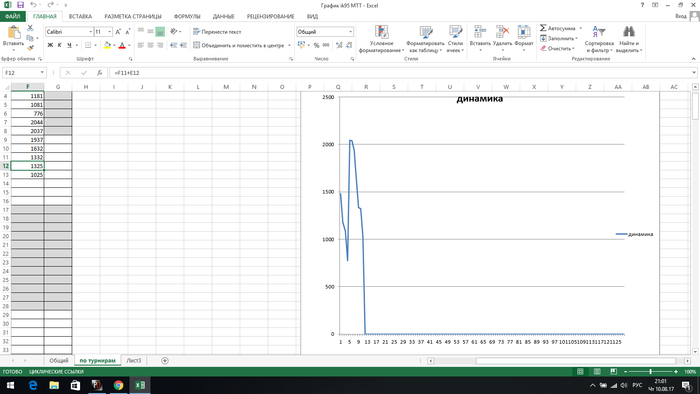Click the Increase Decimal icon

coord(339,45)
